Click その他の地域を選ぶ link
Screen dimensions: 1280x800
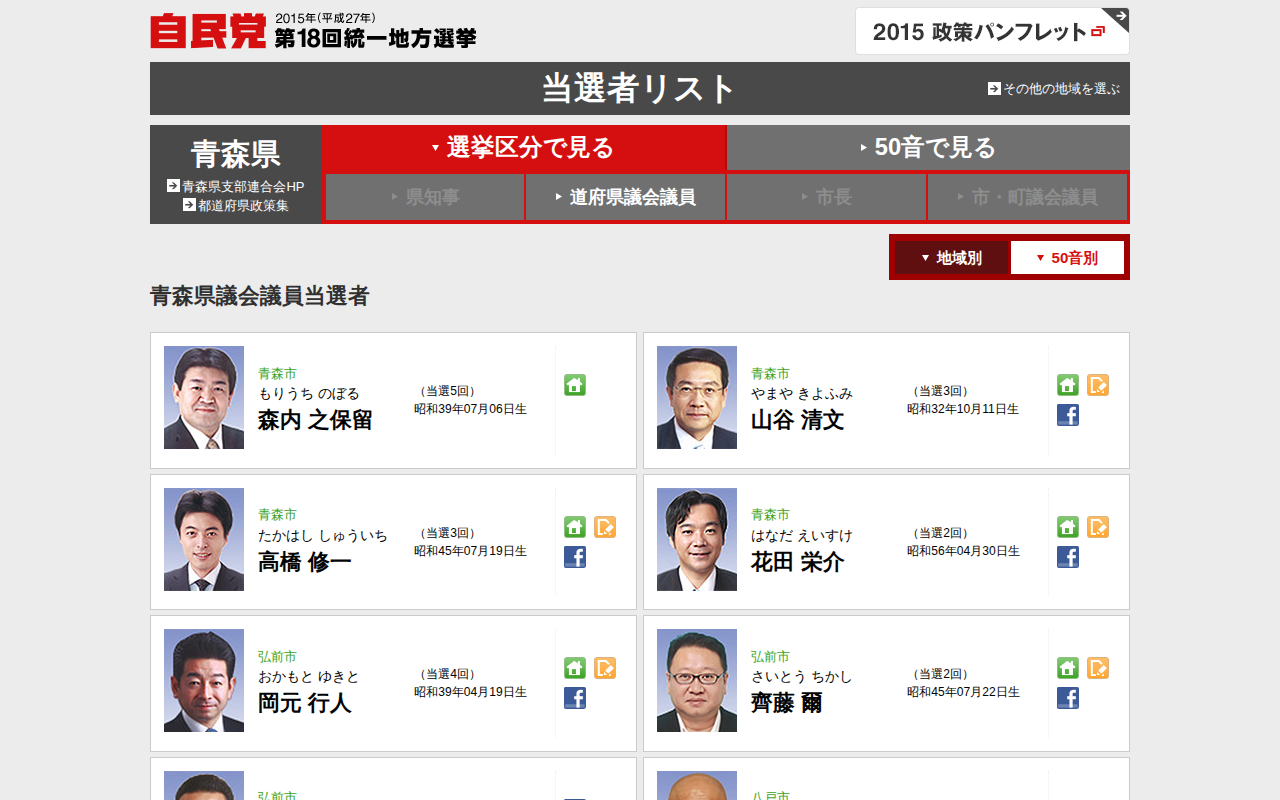[1054, 88]
